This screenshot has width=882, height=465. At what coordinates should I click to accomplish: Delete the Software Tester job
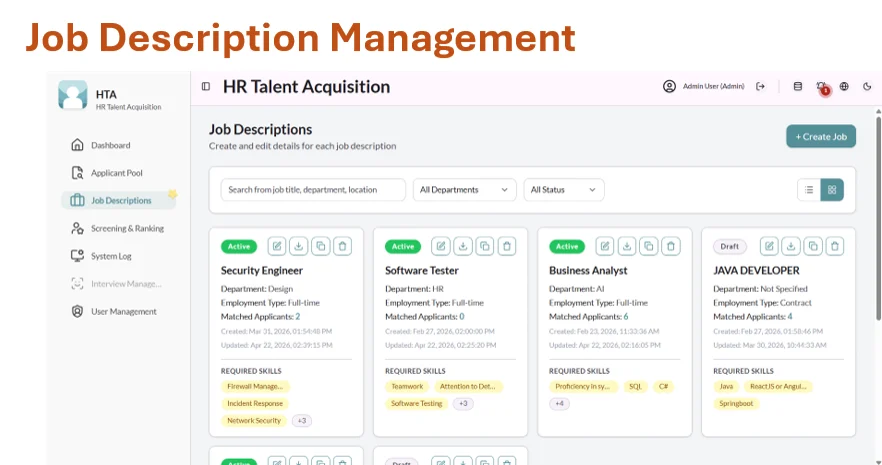tap(507, 246)
